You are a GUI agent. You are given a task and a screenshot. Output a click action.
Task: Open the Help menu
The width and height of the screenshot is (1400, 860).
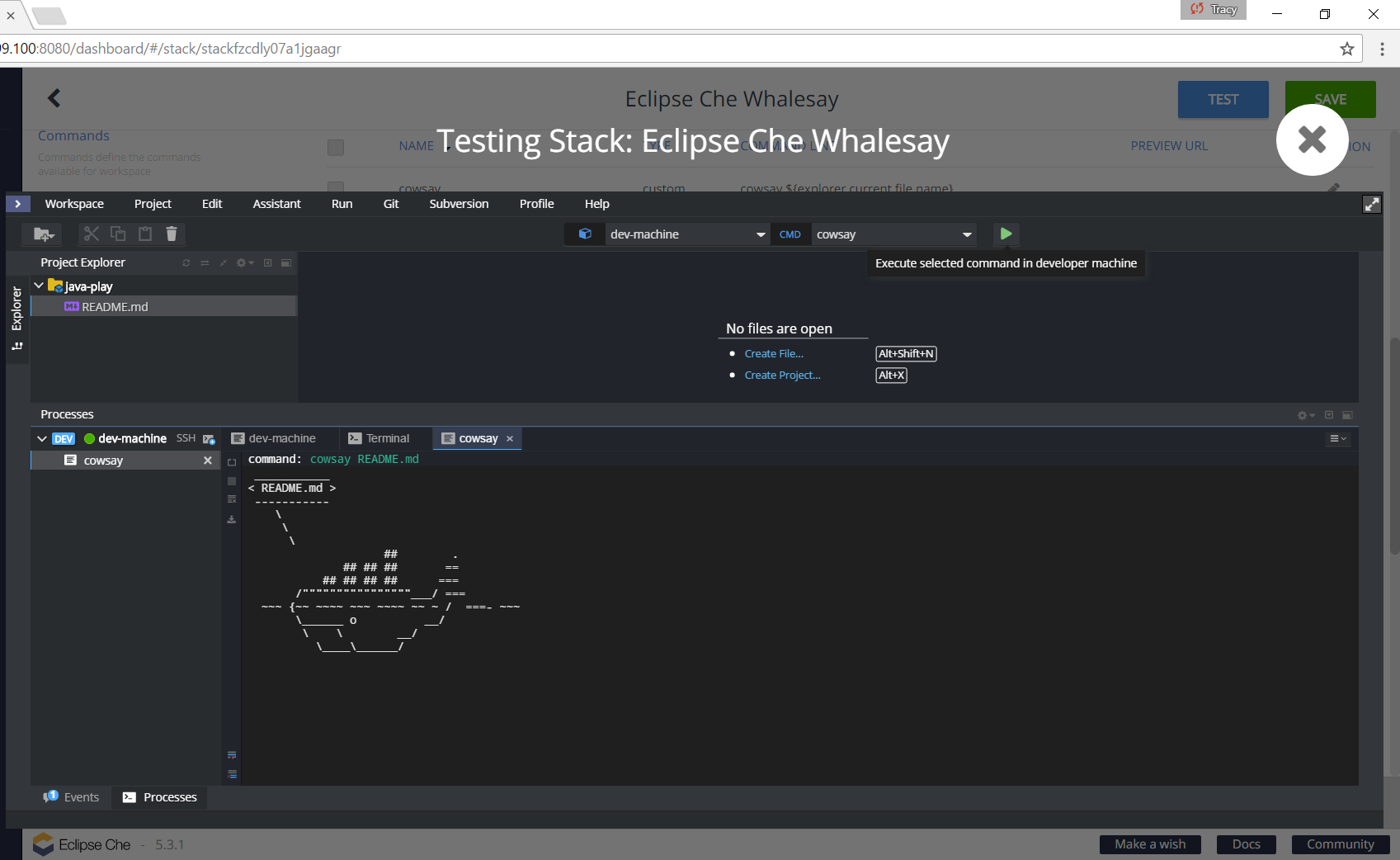pos(596,204)
